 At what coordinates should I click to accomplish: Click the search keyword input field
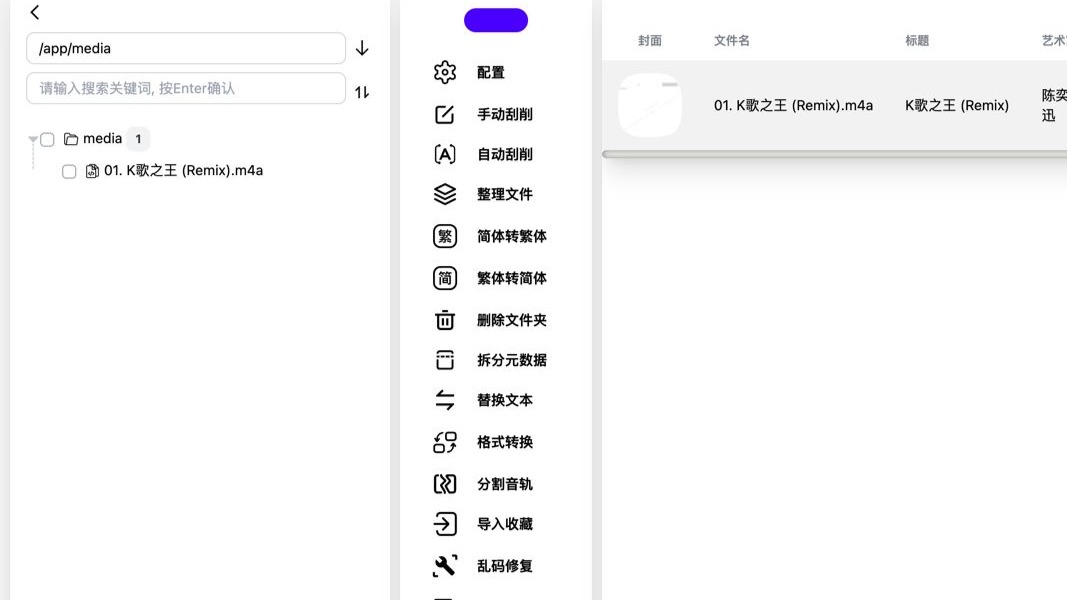pyautogui.click(x=185, y=88)
